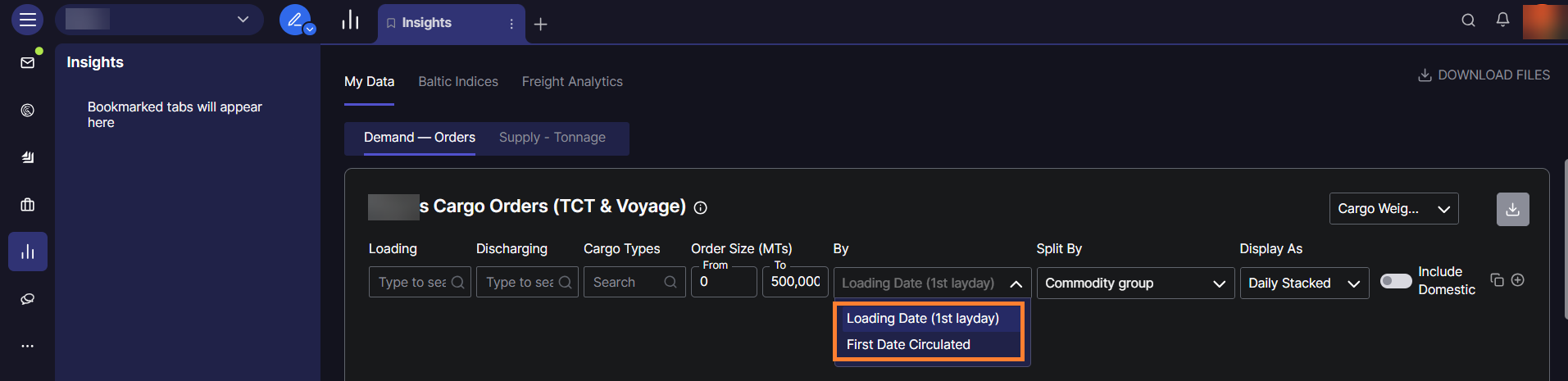1568x381 pixels.
Task: Click the download chart button
Action: (1512, 209)
